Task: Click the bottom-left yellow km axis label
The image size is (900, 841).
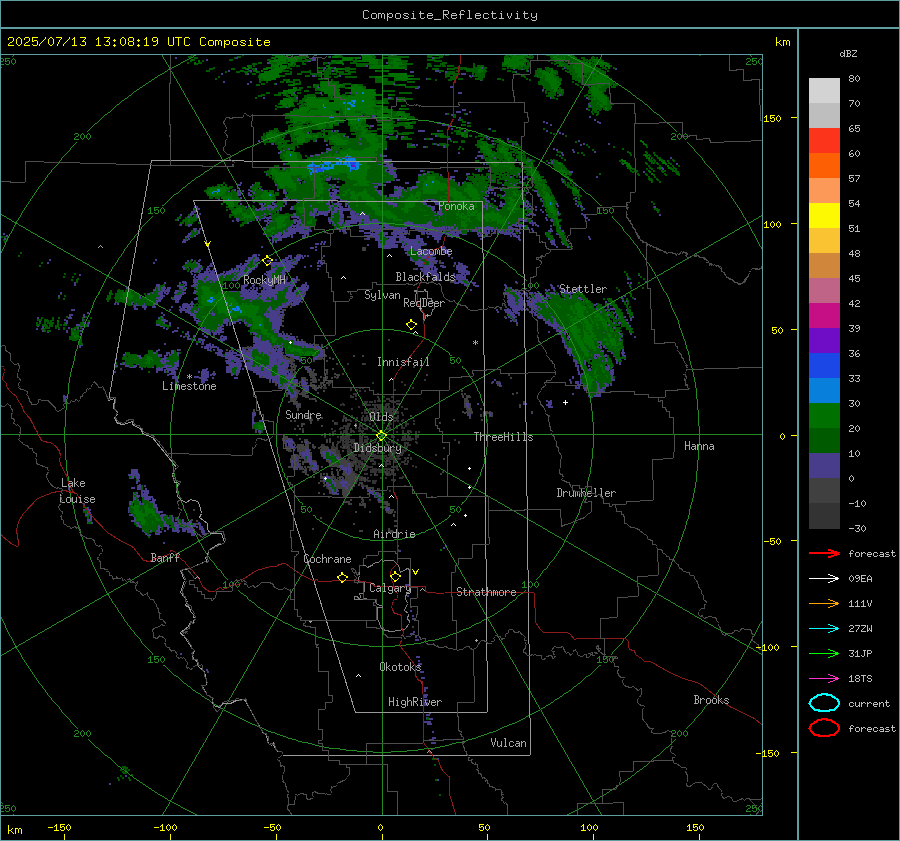Action: (14, 830)
